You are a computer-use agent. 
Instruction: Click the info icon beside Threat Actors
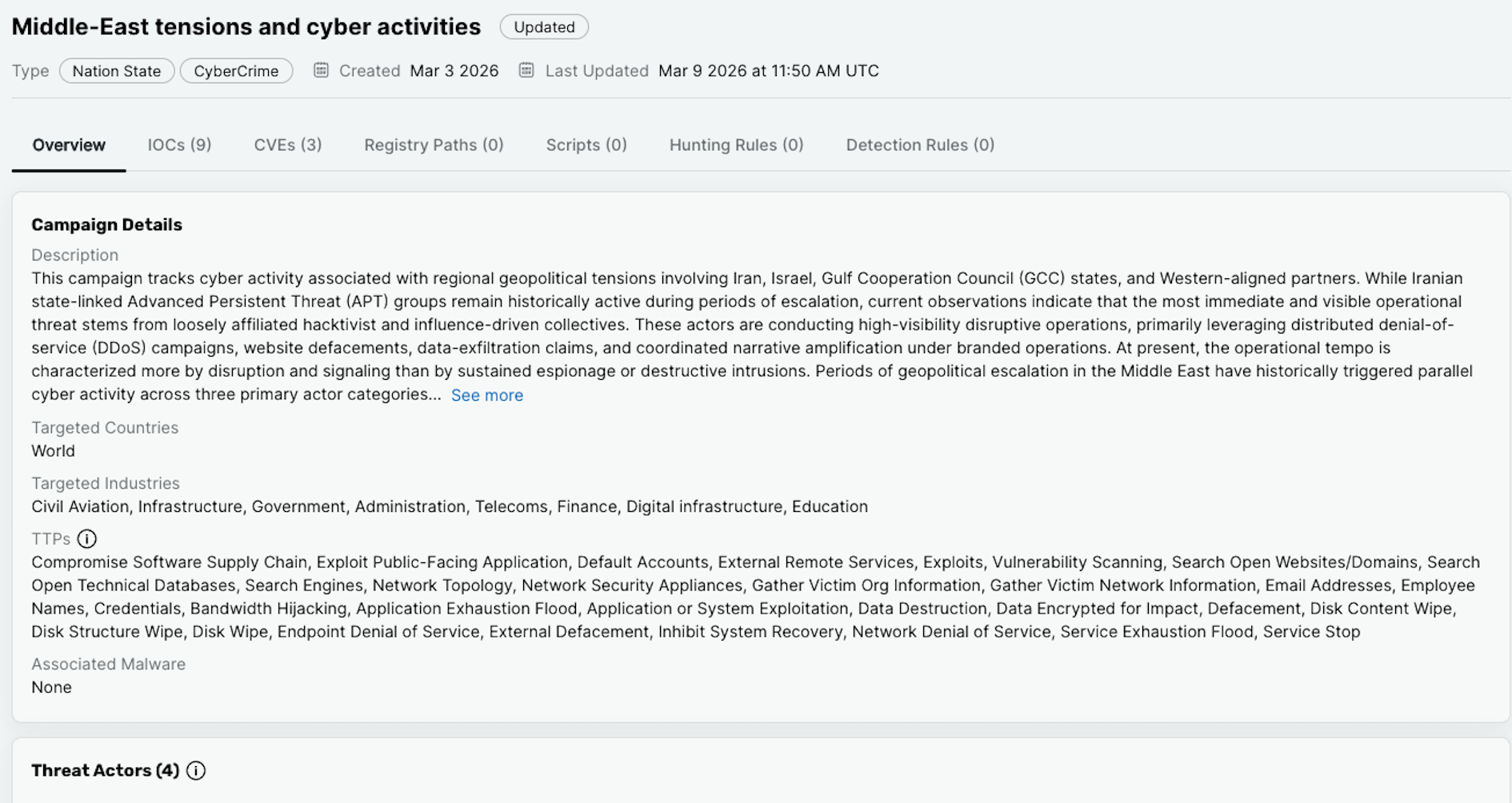[195, 770]
